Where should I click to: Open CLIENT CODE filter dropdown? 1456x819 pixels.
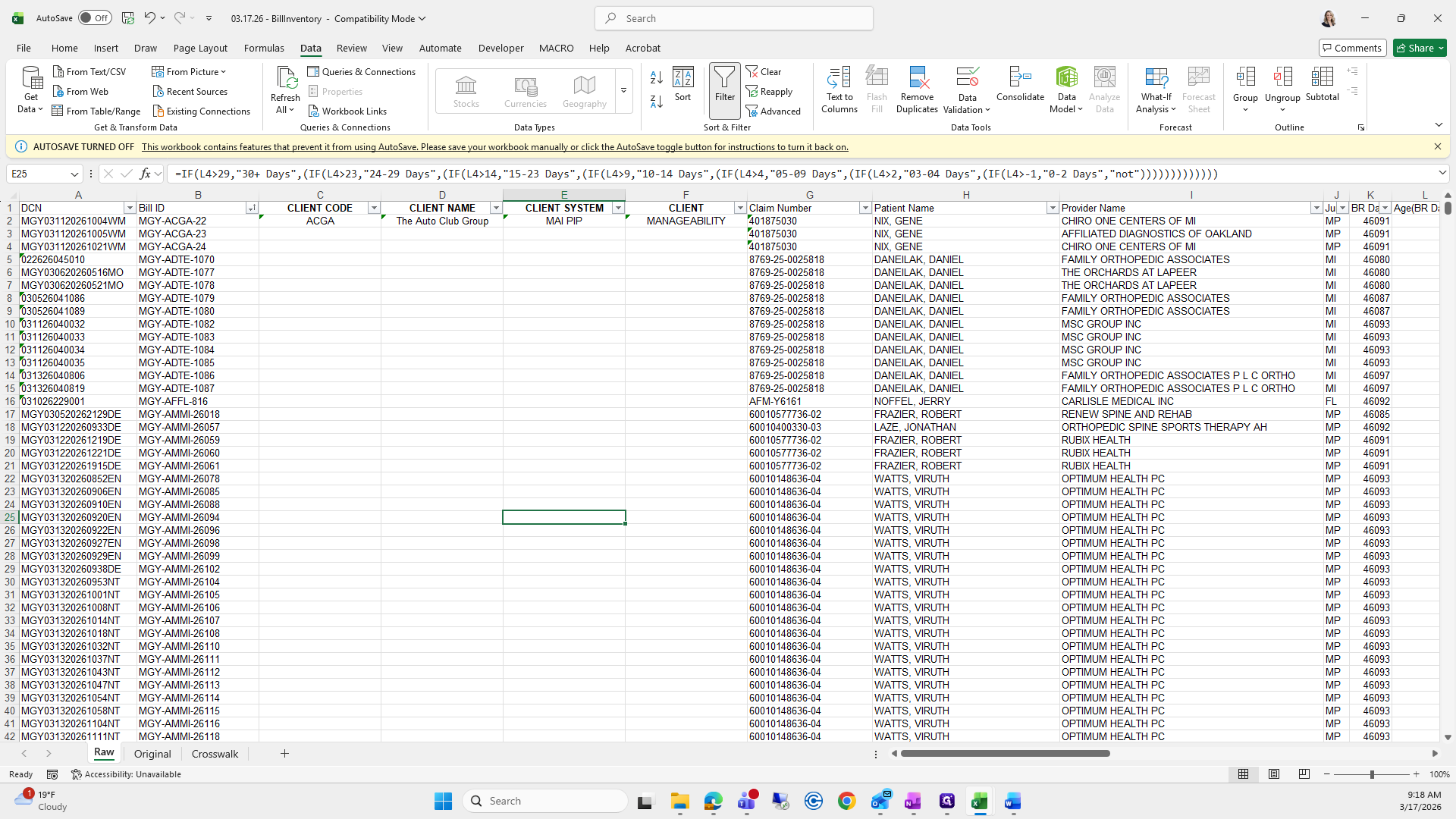click(x=373, y=208)
